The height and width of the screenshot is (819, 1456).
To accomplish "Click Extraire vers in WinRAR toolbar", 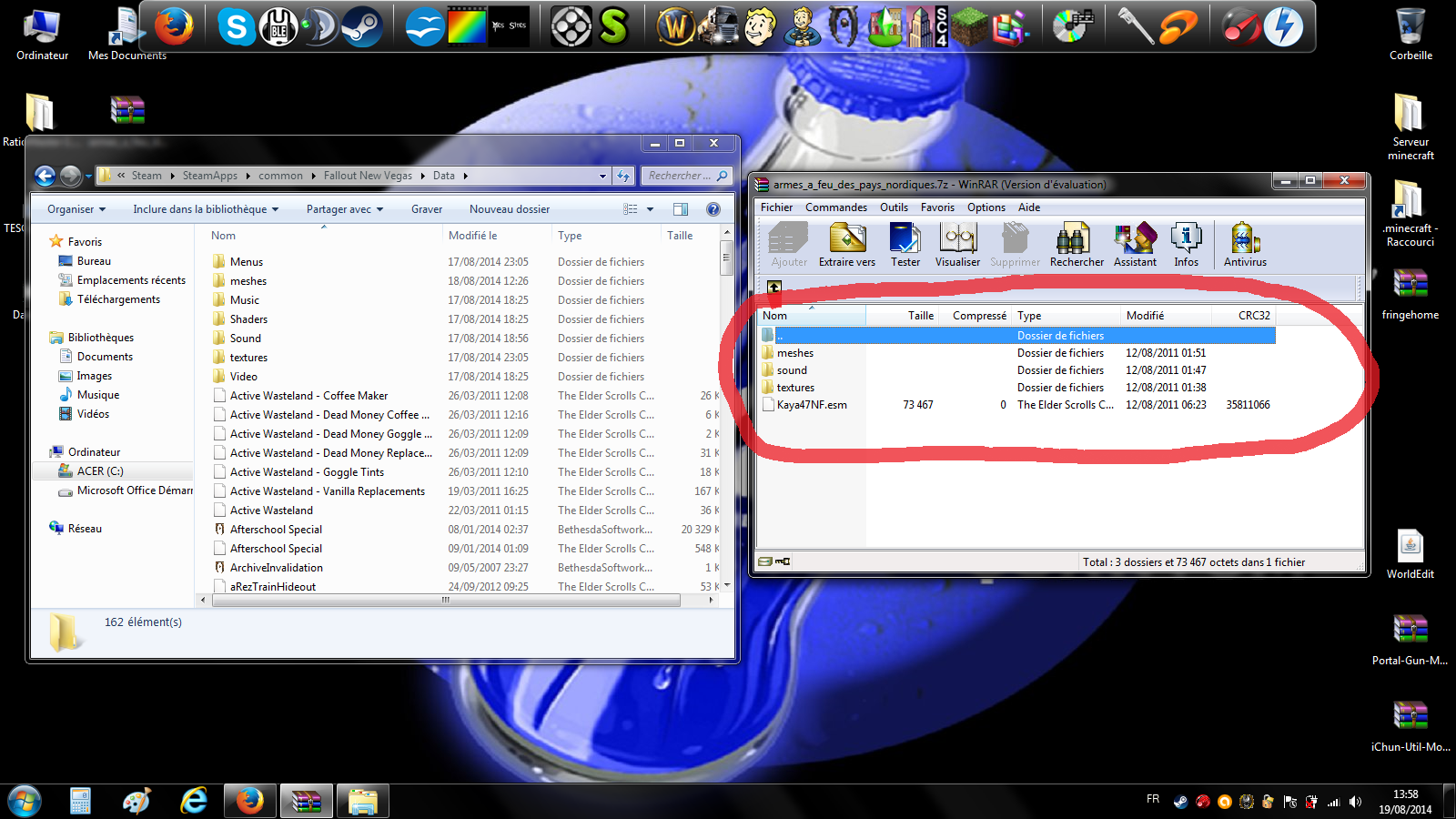I will coord(847,245).
